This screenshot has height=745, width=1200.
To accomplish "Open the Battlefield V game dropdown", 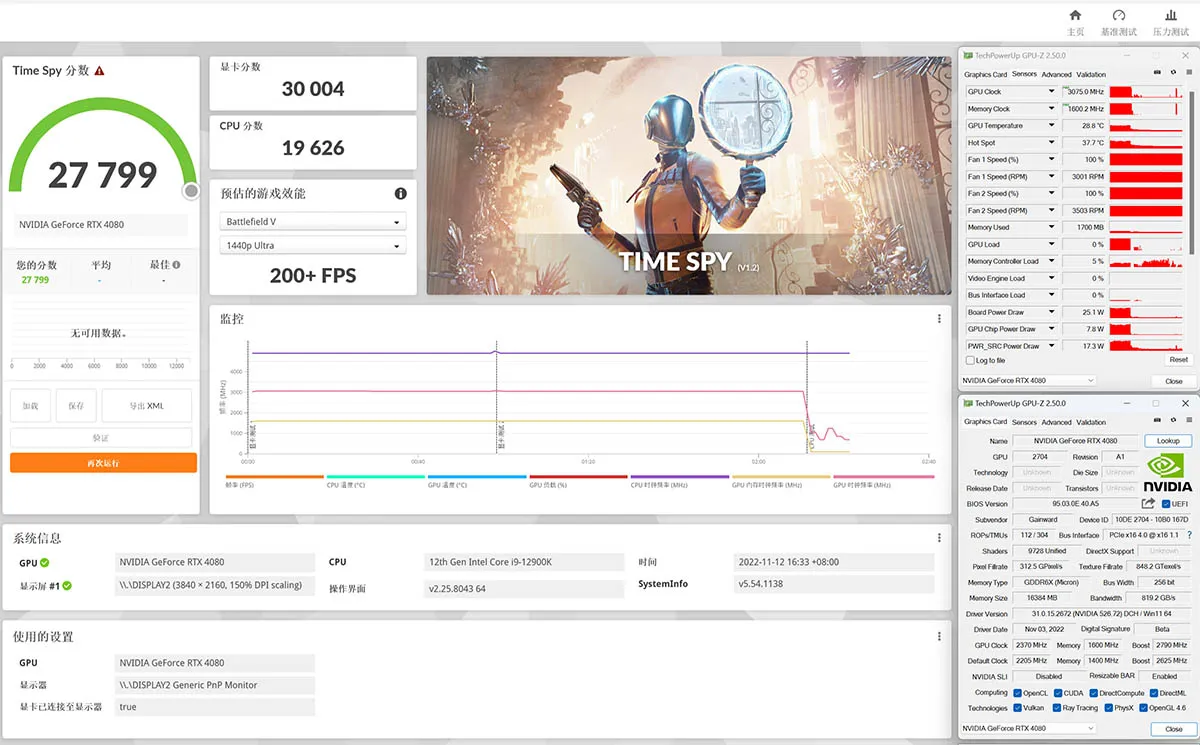I will click(313, 221).
